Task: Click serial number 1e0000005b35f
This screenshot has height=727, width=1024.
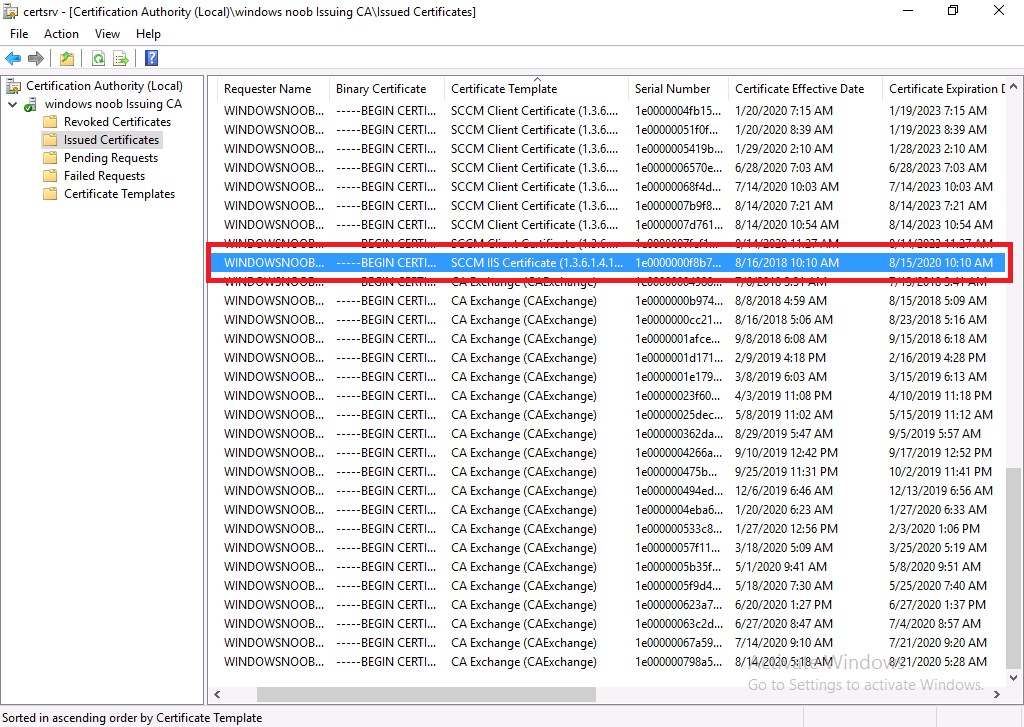Action: click(679, 566)
